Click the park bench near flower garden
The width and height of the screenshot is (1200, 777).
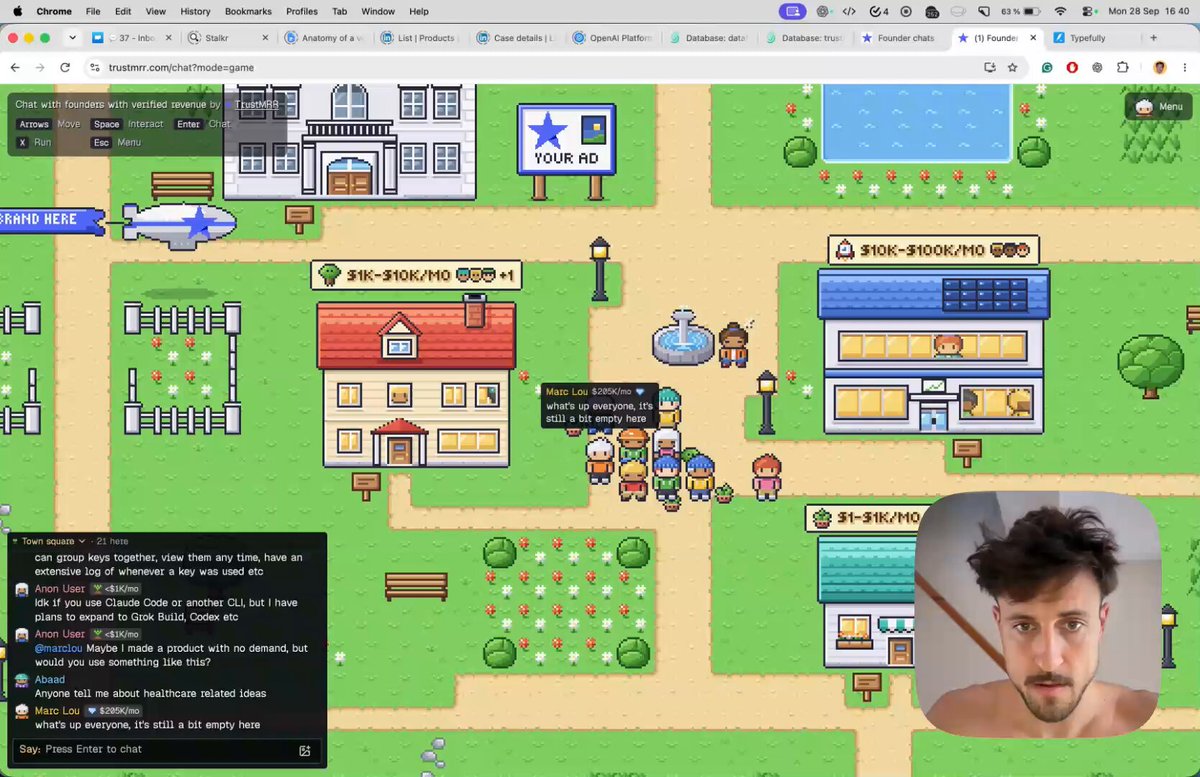click(416, 585)
